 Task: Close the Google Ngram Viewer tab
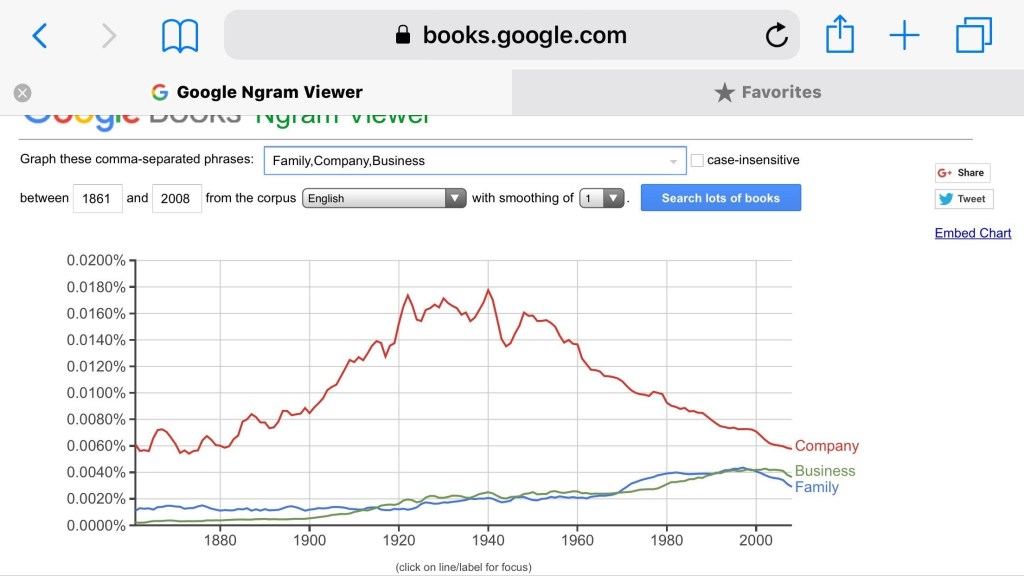[22, 93]
